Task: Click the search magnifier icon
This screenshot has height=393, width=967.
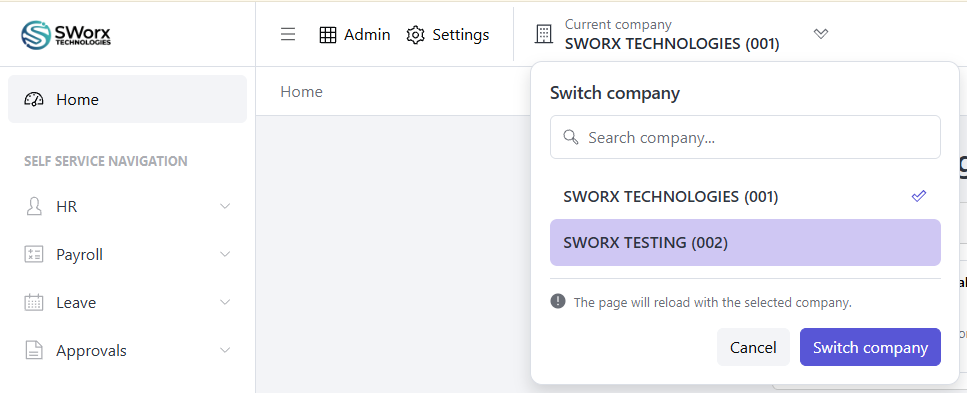Action: tap(571, 137)
